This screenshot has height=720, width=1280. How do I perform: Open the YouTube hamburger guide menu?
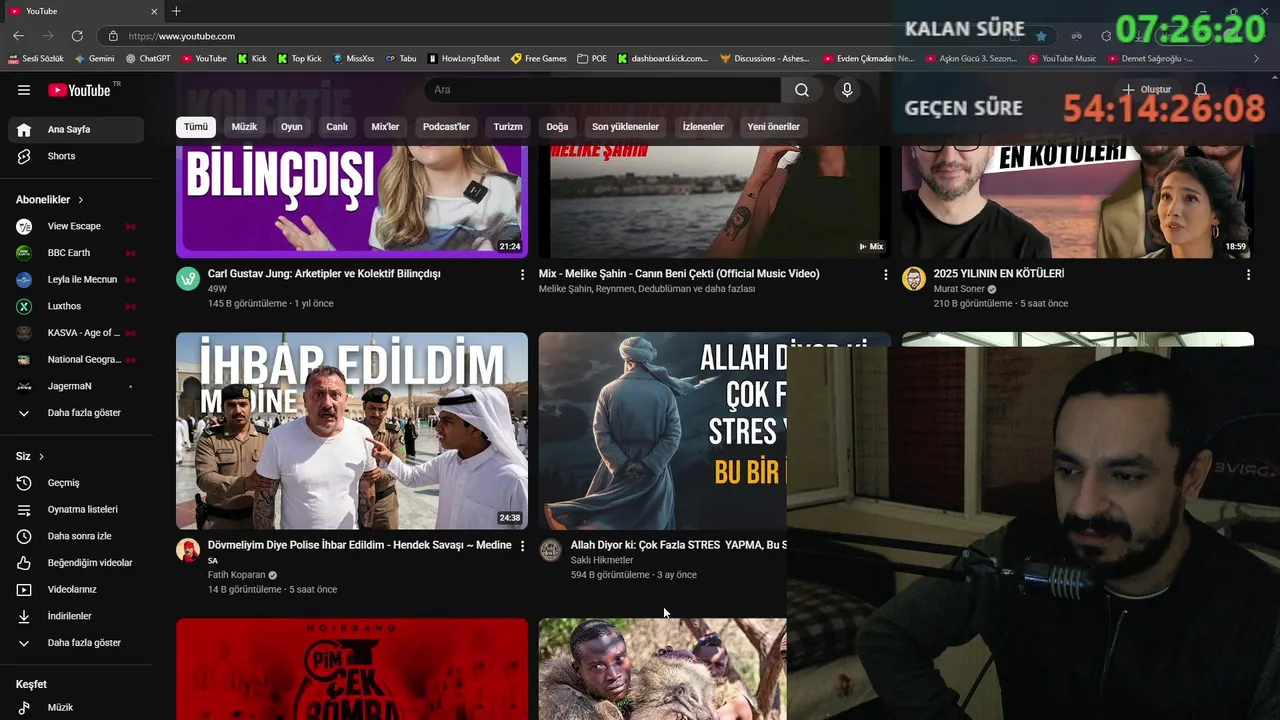[x=24, y=90]
